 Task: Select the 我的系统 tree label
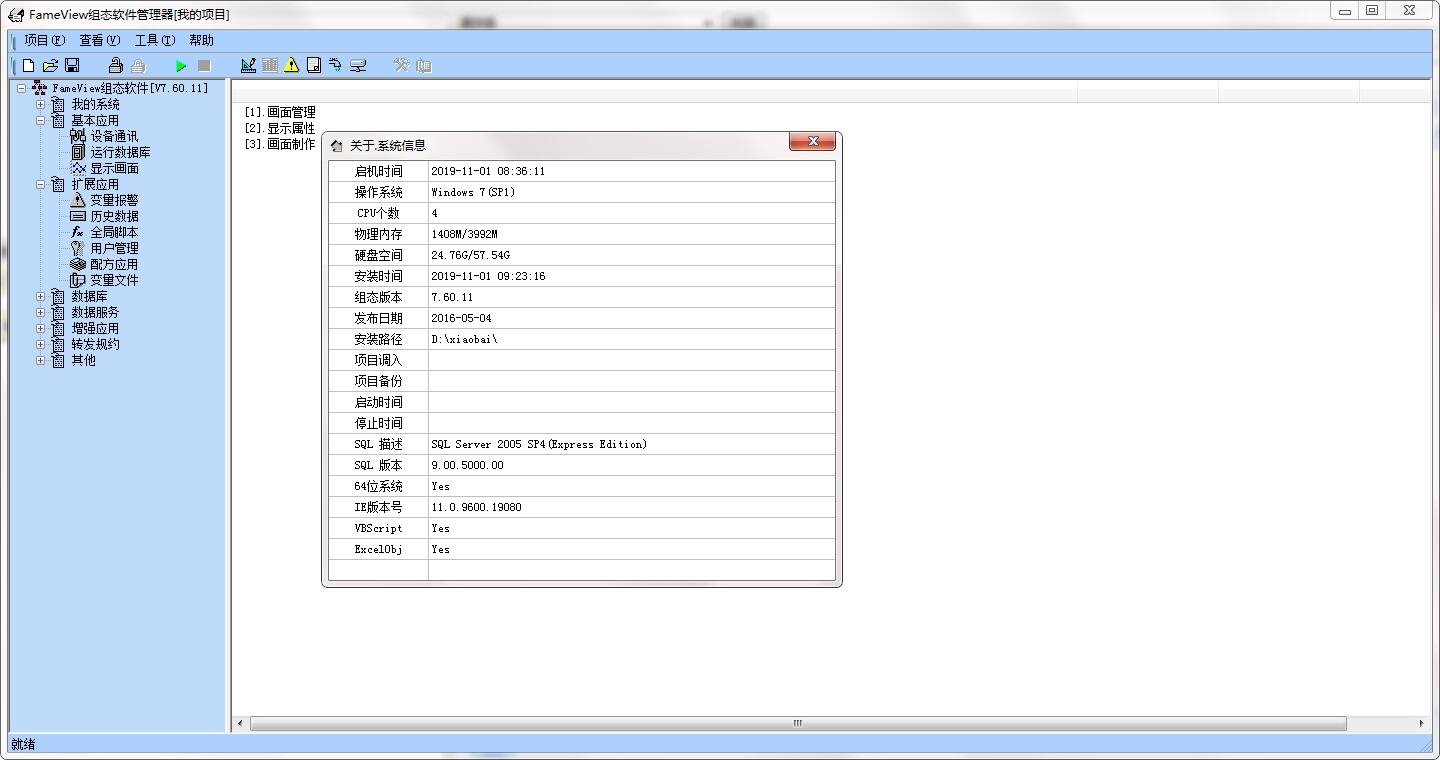95,104
